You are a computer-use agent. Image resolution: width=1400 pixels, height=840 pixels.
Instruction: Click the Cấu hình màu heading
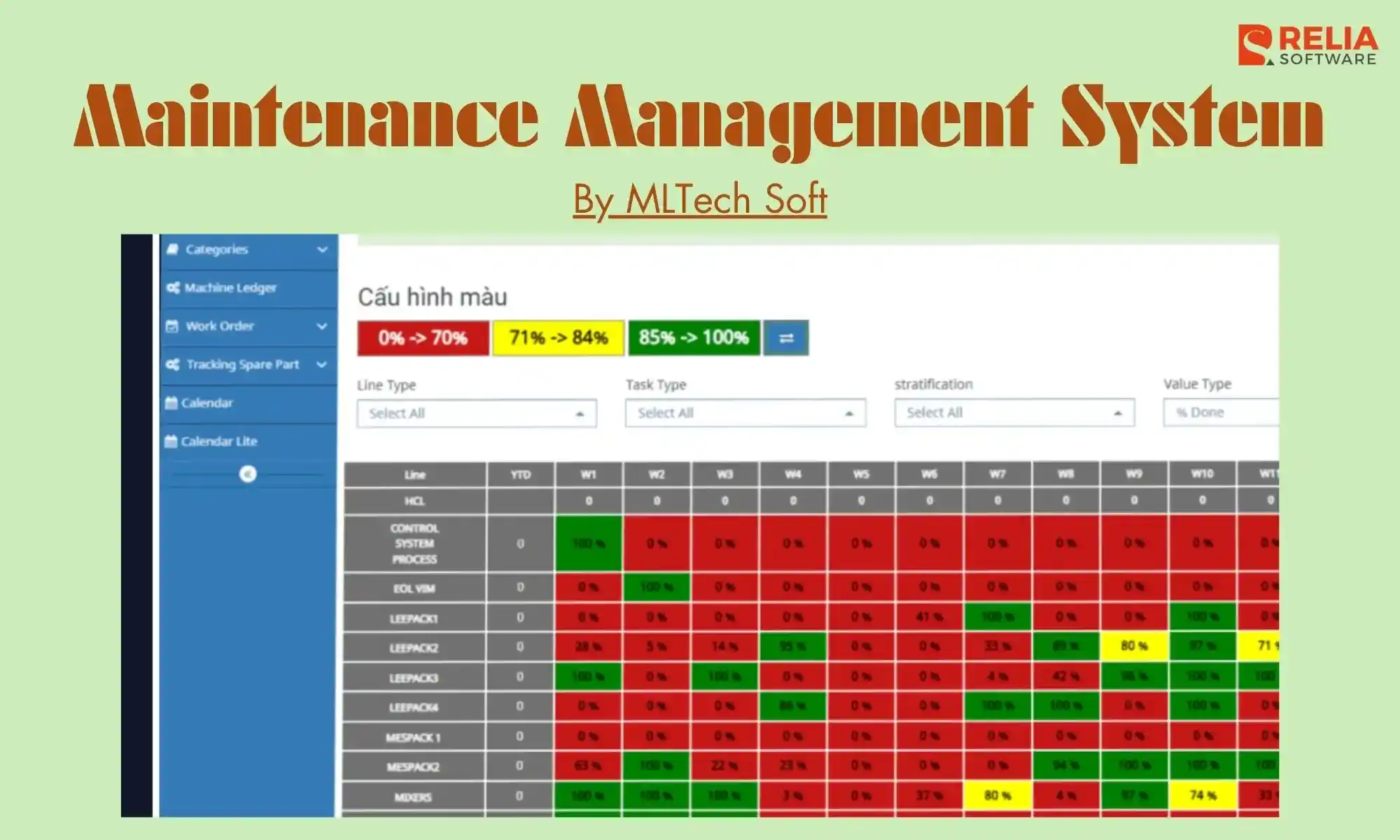[x=433, y=297]
